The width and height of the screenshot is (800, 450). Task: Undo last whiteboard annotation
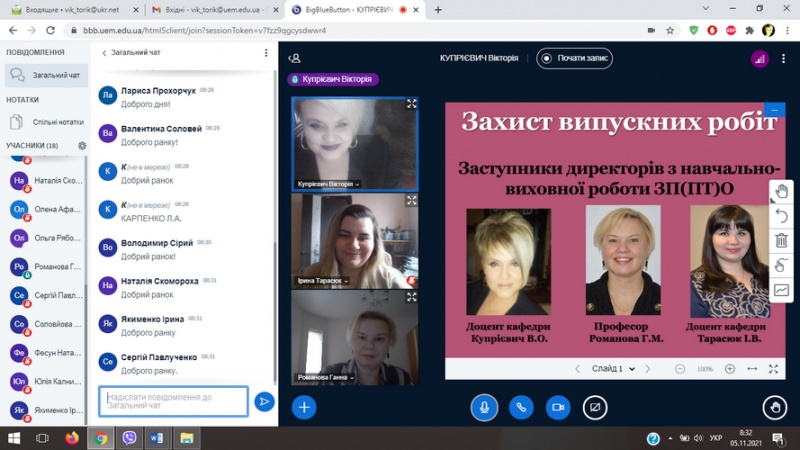coord(781,216)
